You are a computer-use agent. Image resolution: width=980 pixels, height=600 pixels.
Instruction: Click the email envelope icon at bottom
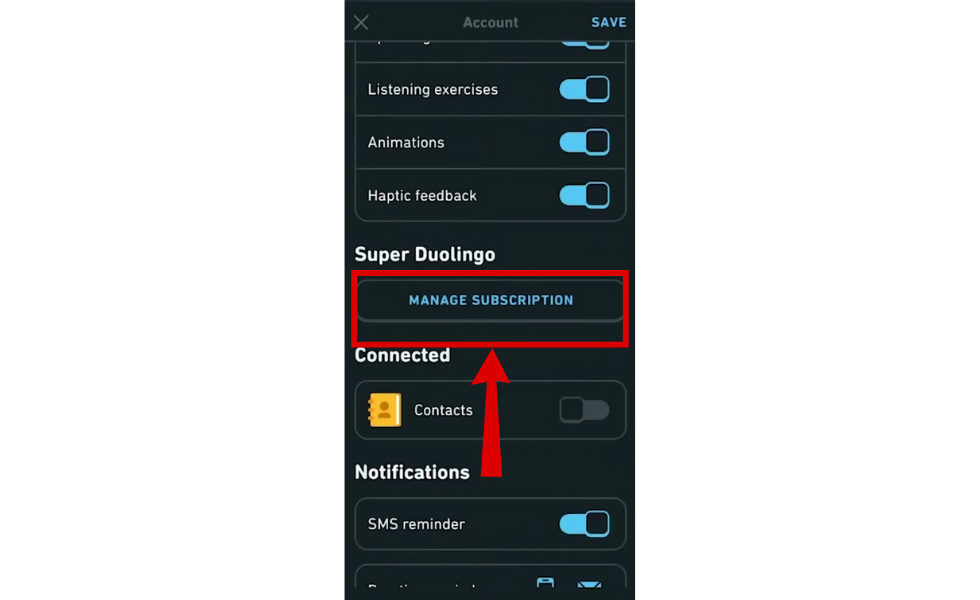(589, 584)
